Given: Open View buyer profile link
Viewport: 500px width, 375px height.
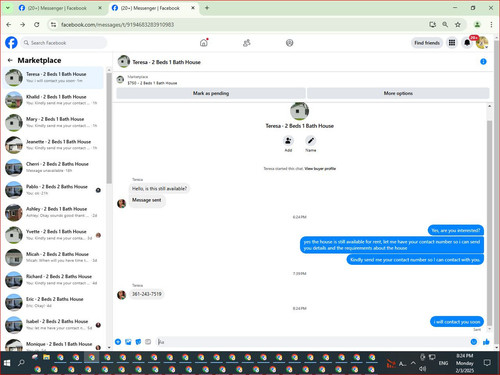Looking at the screenshot, I should [x=320, y=169].
